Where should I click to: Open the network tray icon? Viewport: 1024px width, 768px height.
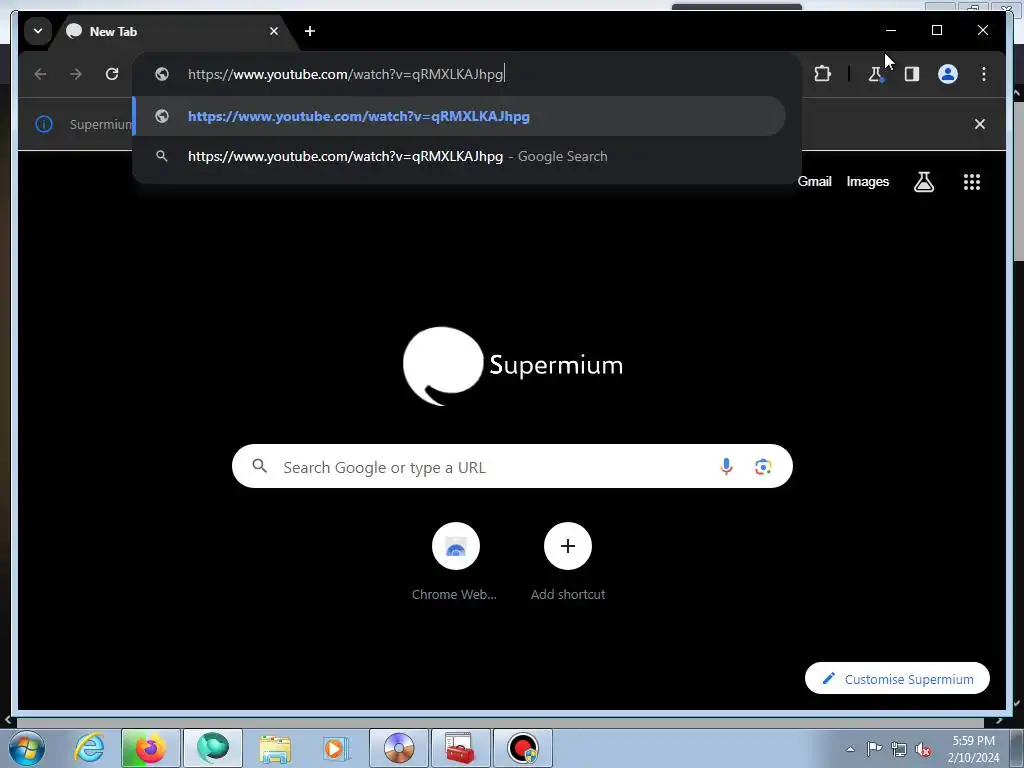899,749
